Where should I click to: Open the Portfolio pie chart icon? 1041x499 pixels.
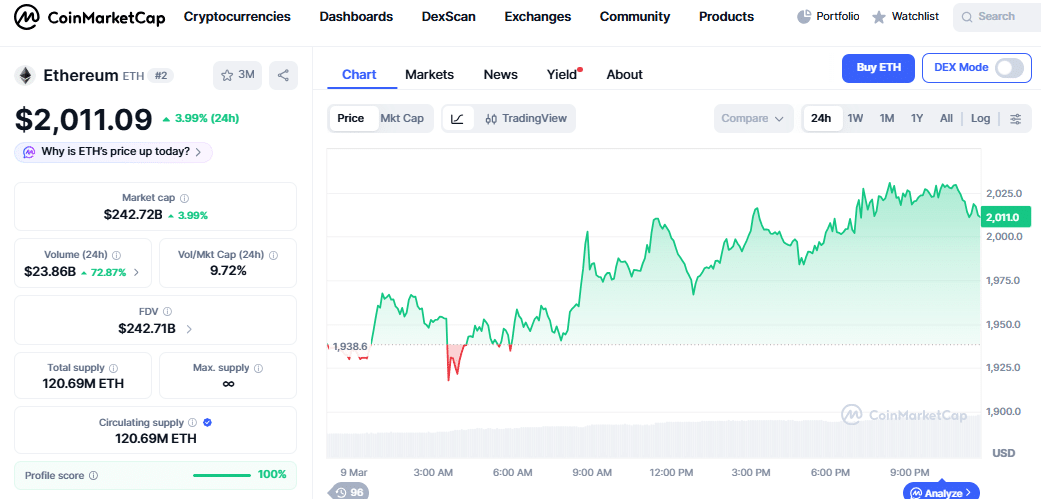(804, 17)
